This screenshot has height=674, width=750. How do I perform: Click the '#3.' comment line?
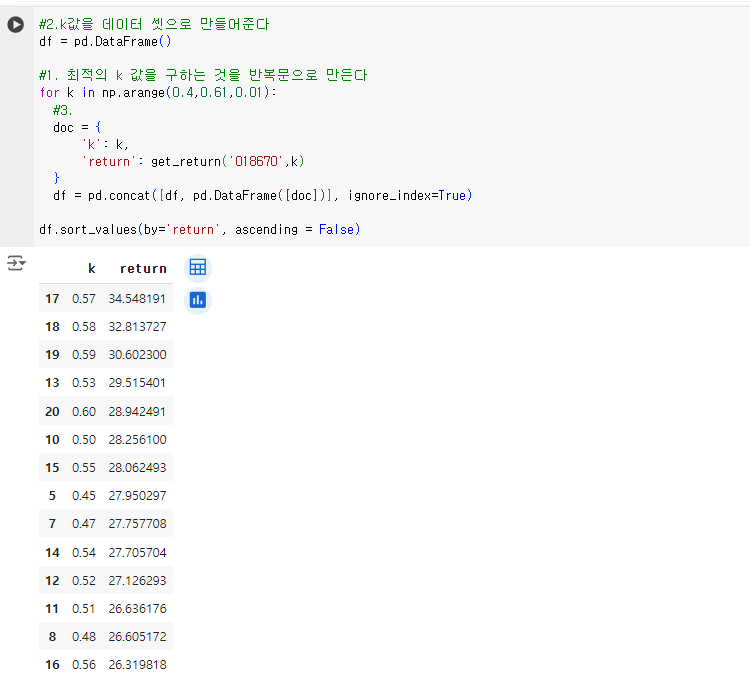[x=63, y=110]
